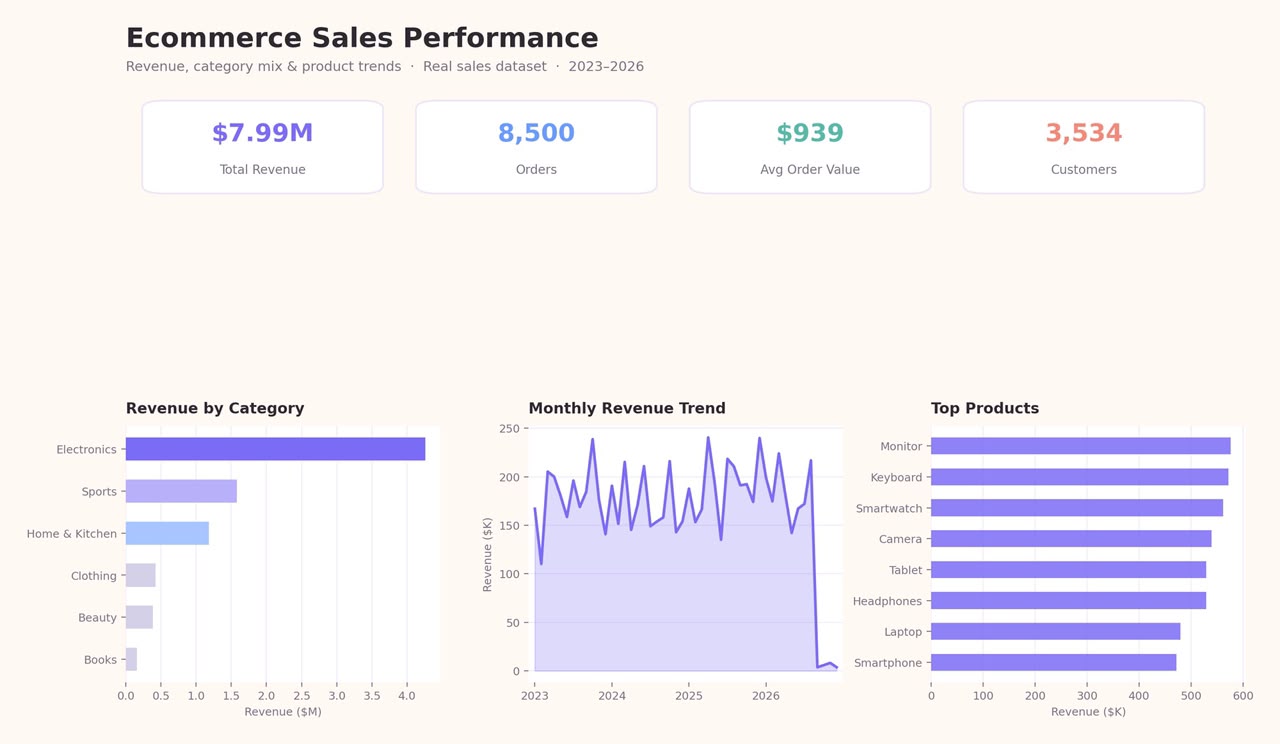The image size is (1280, 744).
Task: Click the Camera product bar
Action: 1071,539
